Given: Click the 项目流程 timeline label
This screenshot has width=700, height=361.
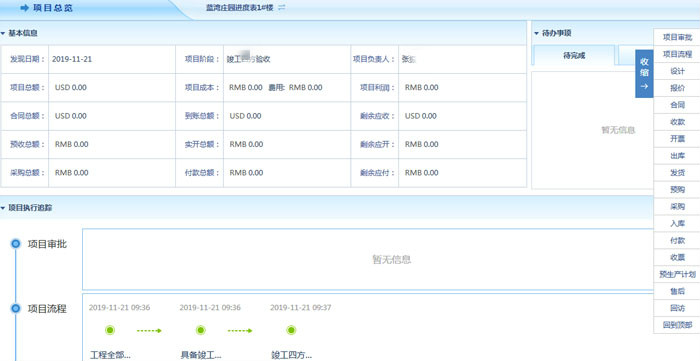Looking at the screenshot, I should (x=47, y=309).
